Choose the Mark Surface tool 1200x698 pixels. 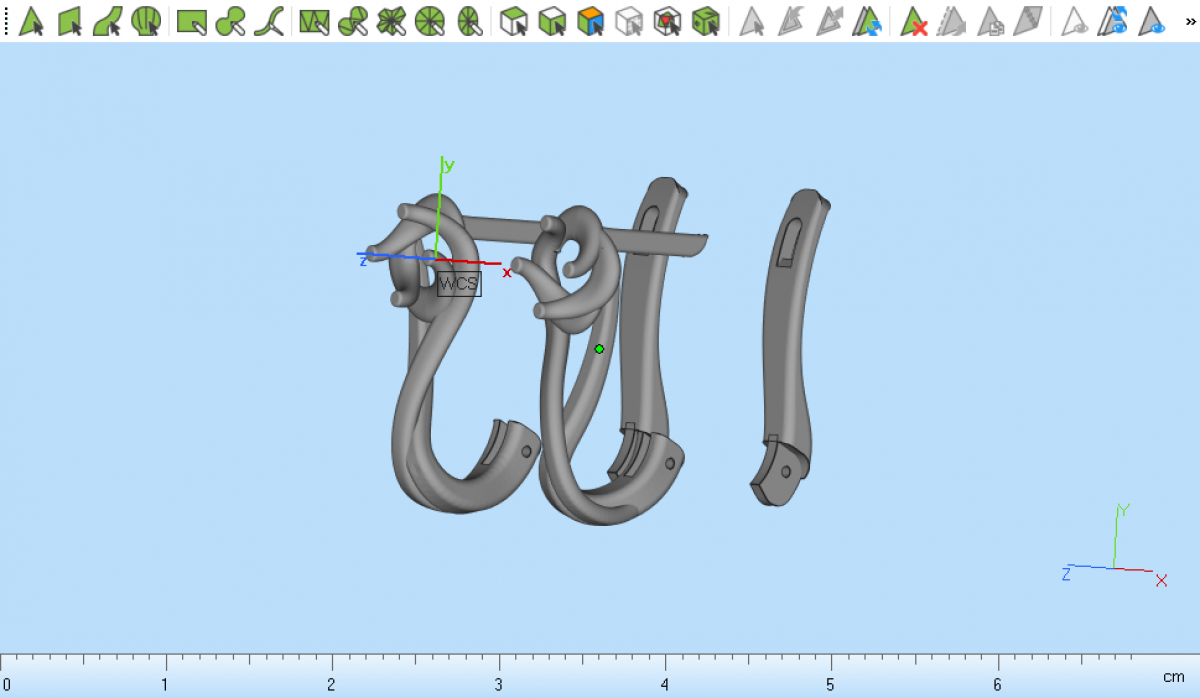(108, 21)
